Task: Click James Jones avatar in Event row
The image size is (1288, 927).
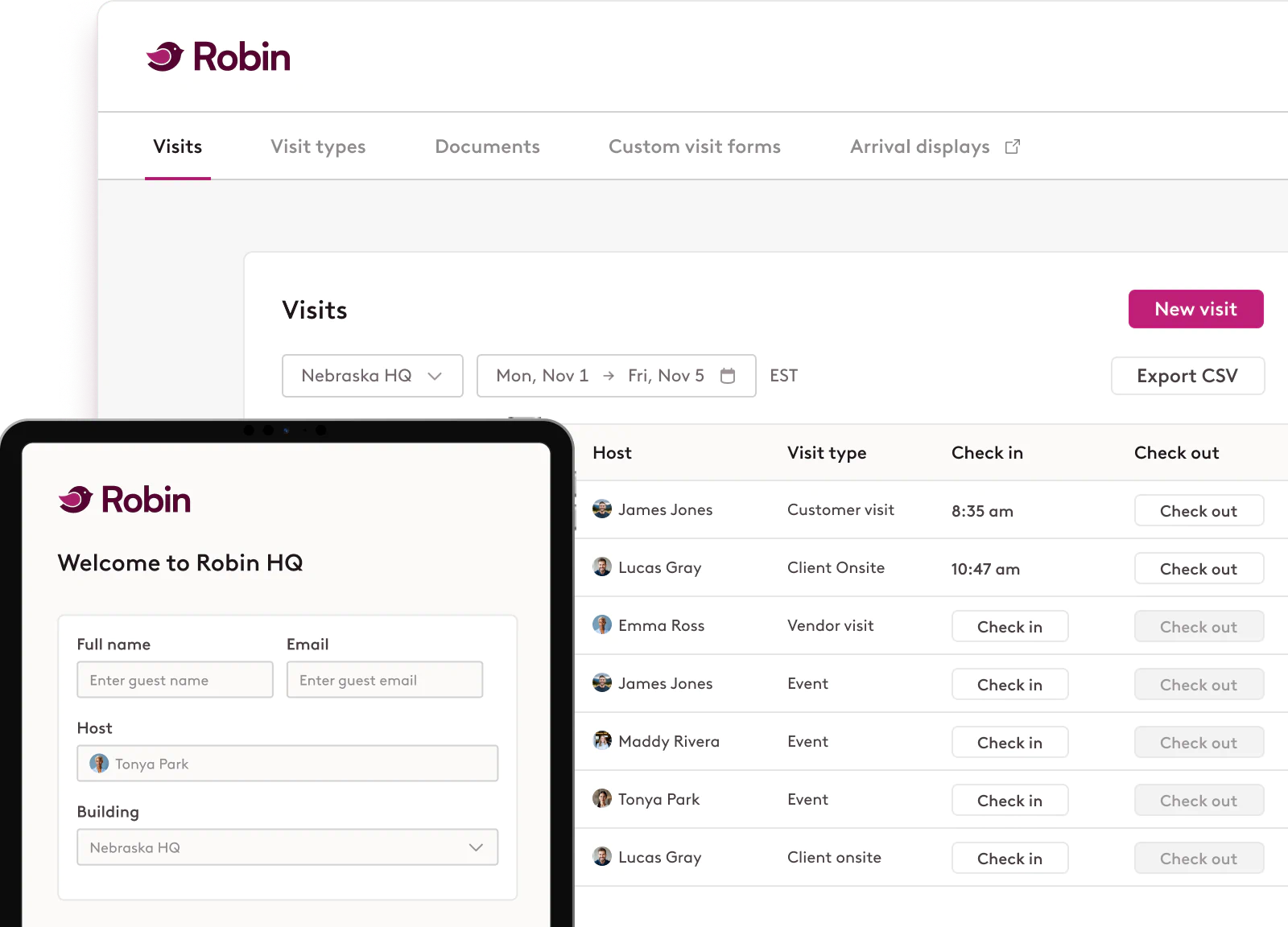Action: pyautogui.click(x=602, y=683)
